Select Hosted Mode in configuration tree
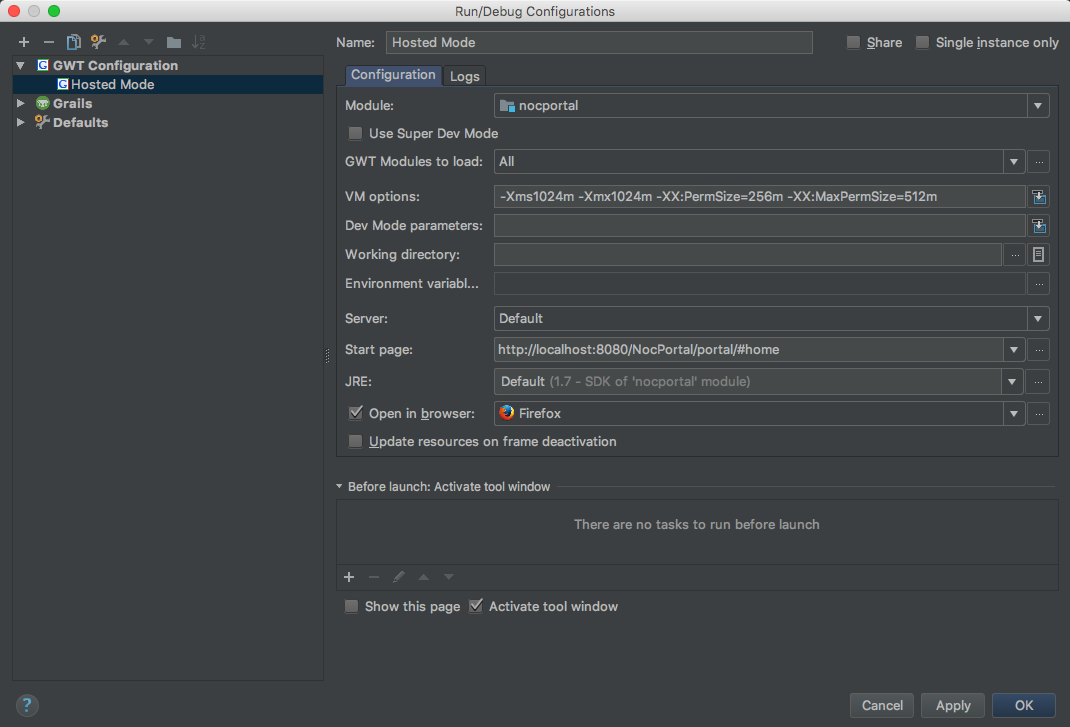 112,84
